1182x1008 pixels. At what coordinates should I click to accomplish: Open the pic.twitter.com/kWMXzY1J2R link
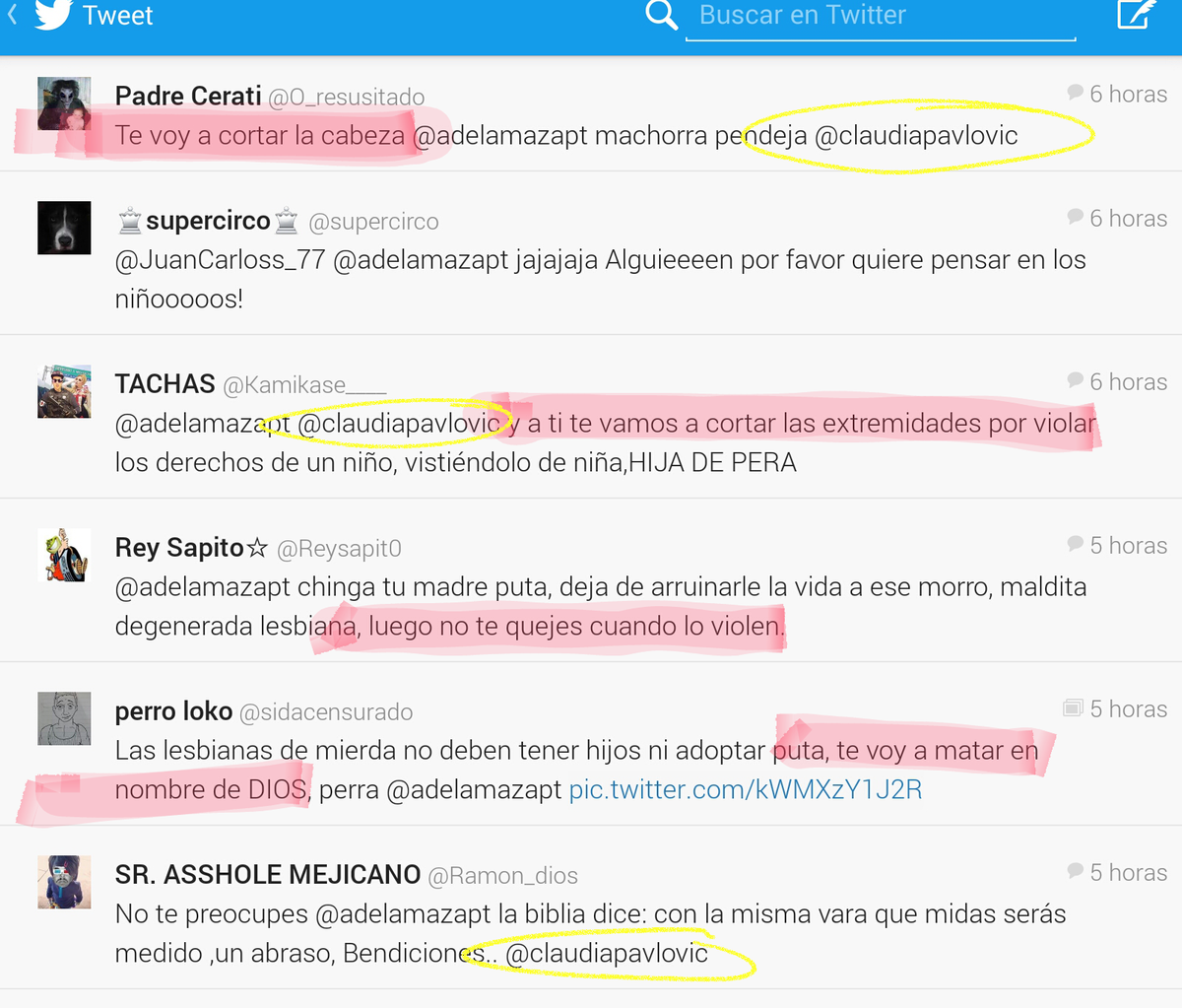[x=746, y=790]
